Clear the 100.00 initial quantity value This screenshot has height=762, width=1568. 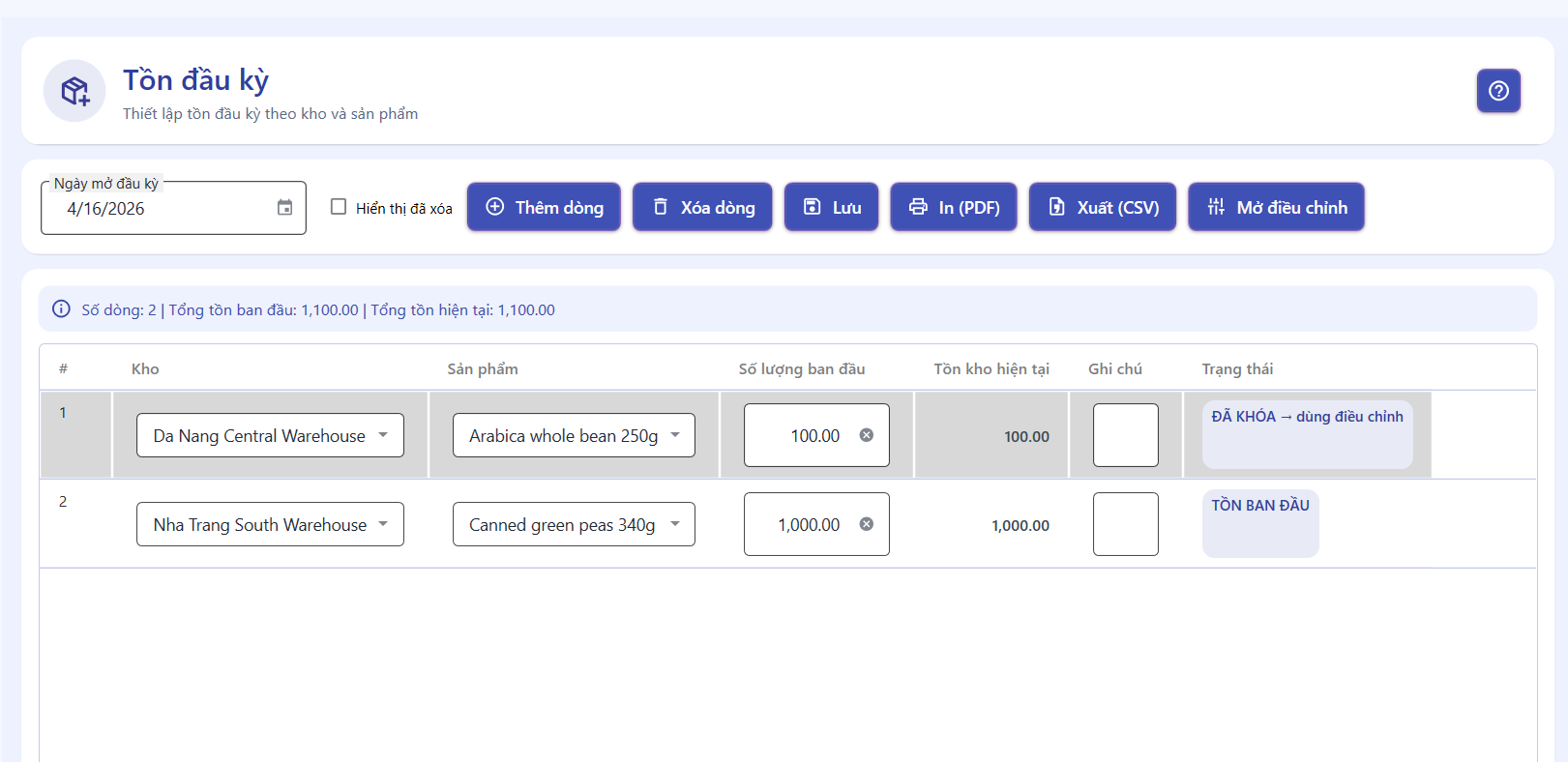867,435
